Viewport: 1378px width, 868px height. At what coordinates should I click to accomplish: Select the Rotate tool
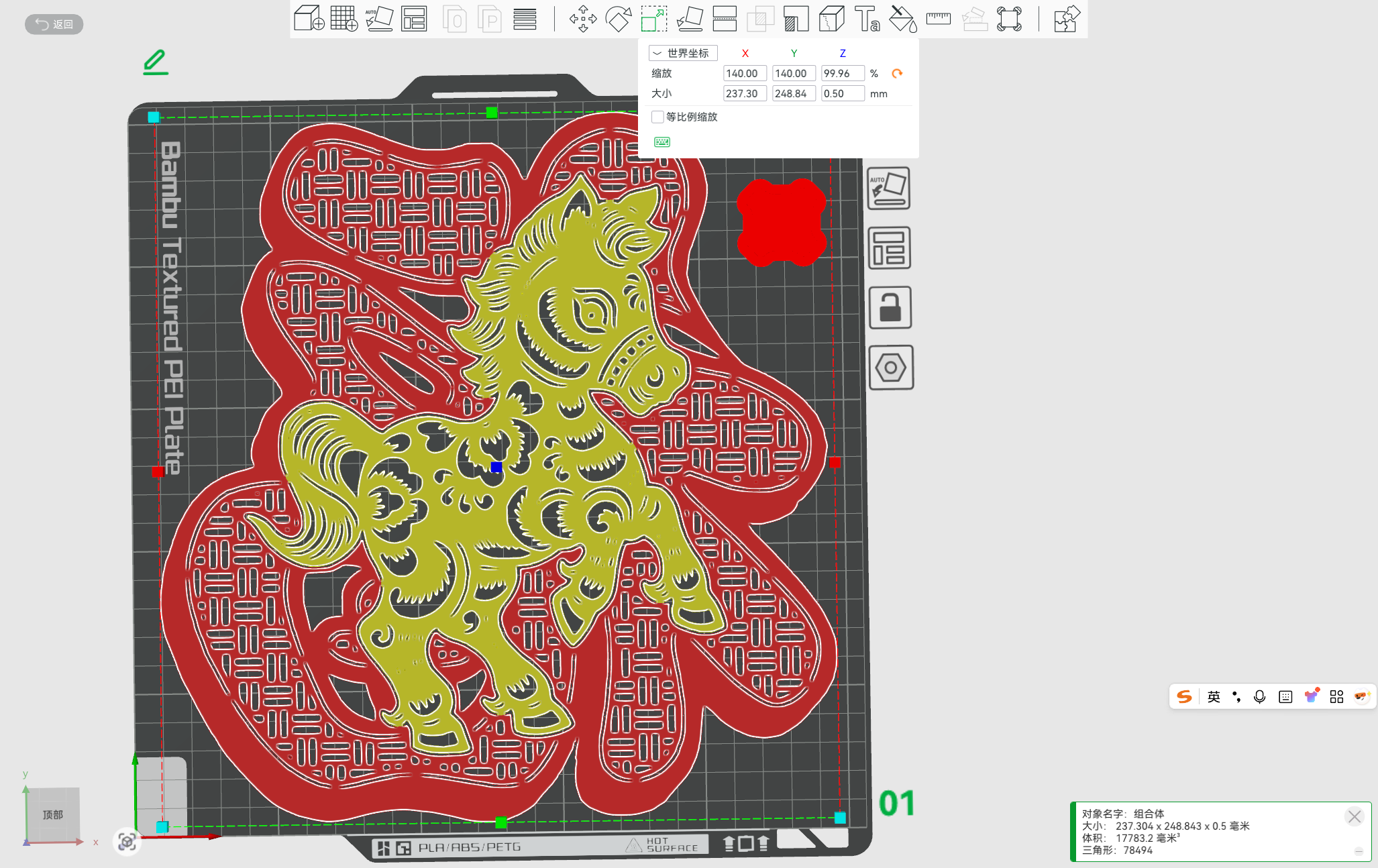click(x=619, y=19)
